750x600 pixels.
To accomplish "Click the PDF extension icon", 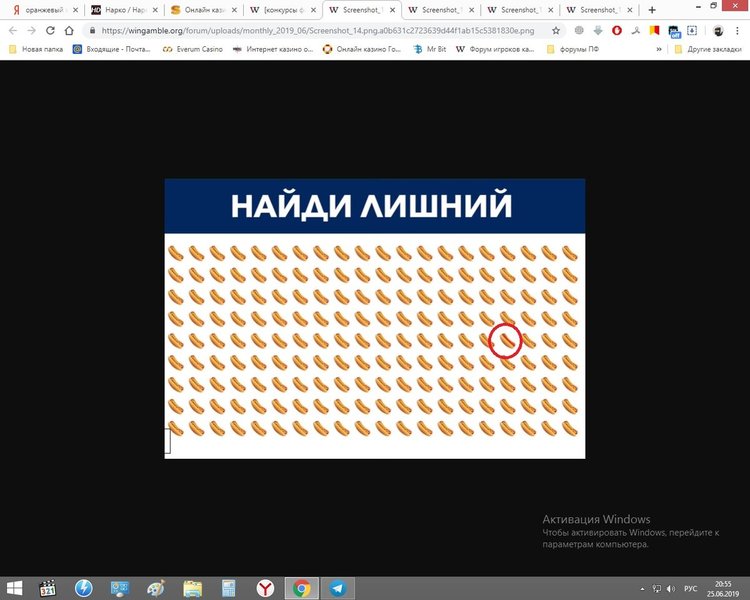I will pyautogui.click(x=636, y=31).
